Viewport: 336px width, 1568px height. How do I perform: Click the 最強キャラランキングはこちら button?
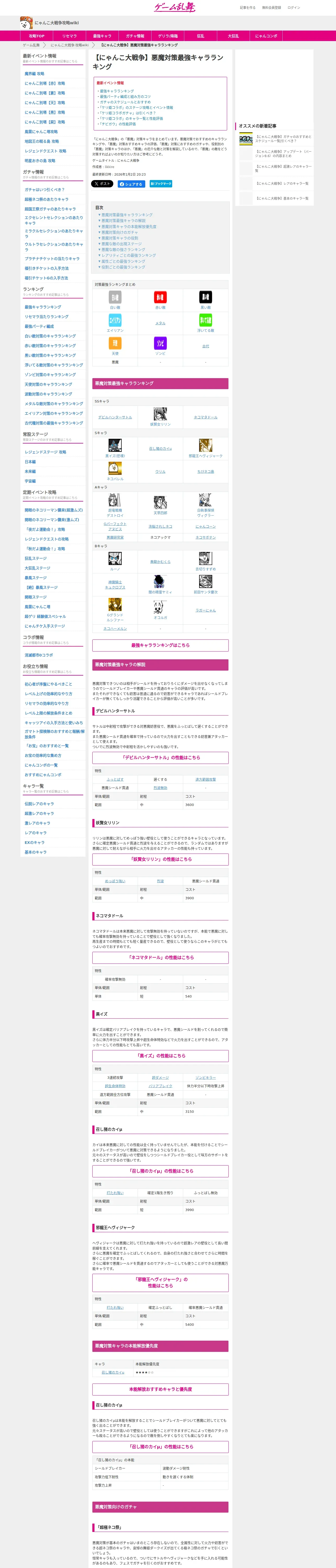(160, 645)
